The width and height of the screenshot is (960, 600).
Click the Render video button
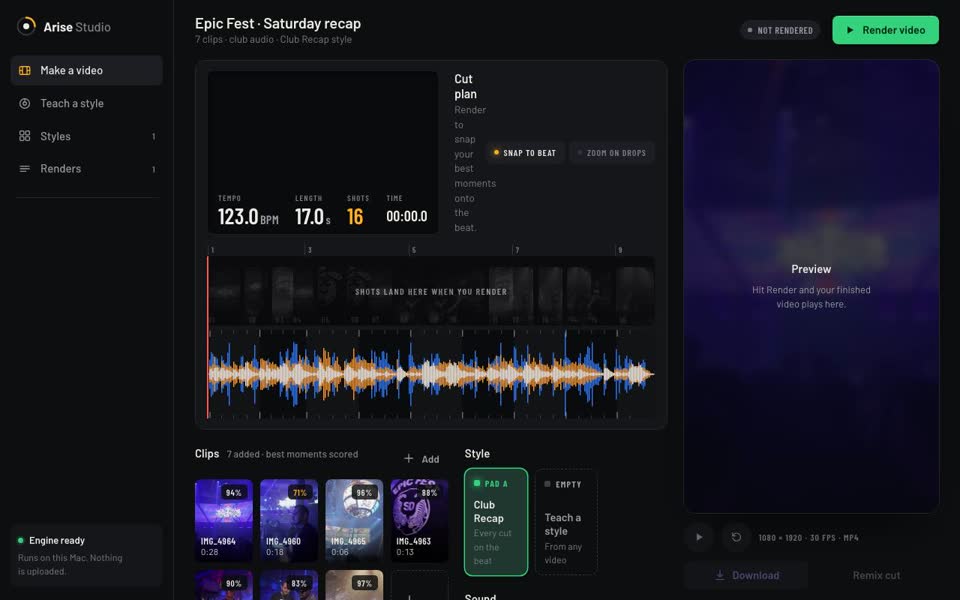885,30
